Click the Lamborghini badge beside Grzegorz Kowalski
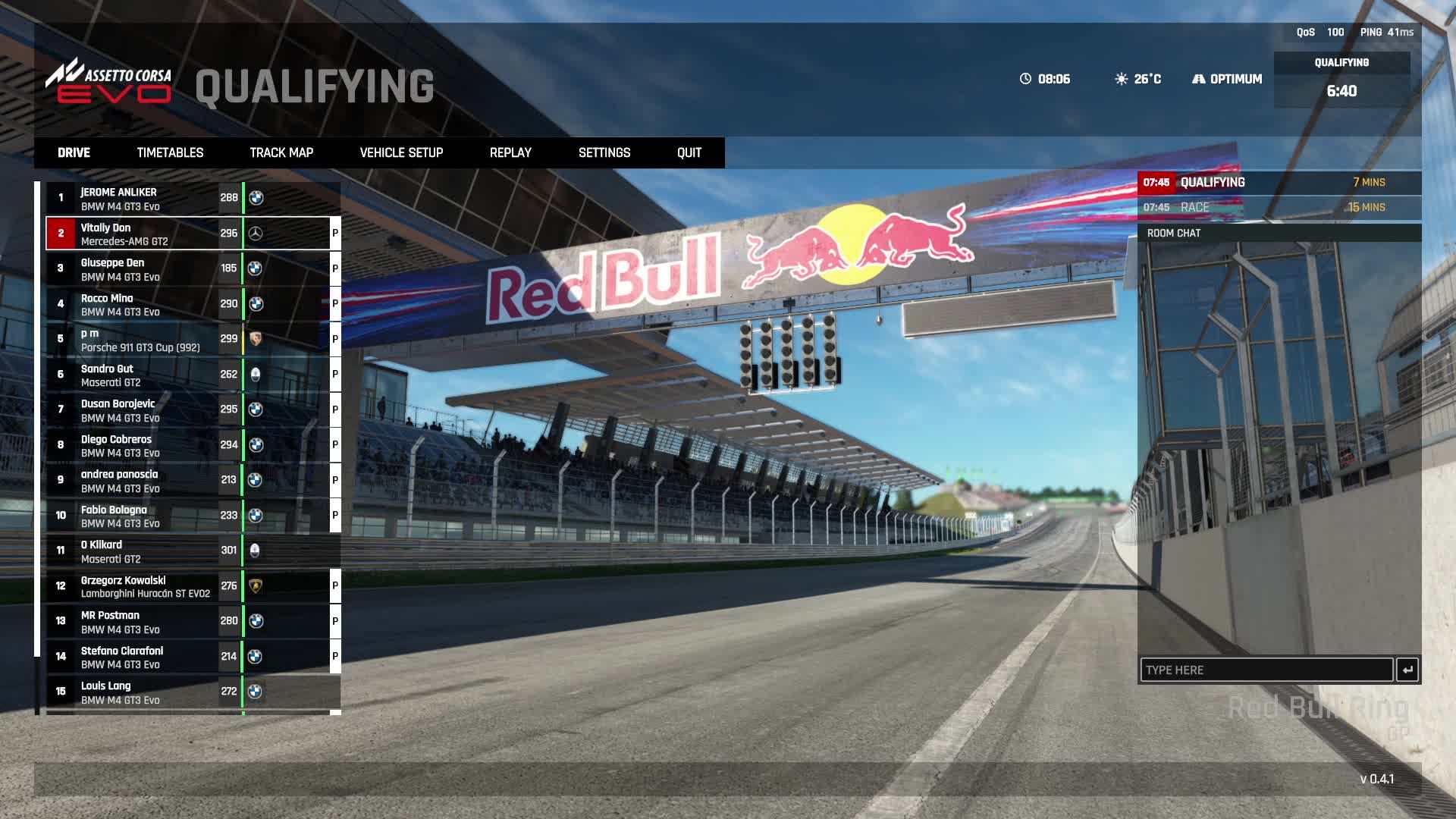Image resolution: width=1456 pixels, height=819 pixels. click(x=256, y=585)
